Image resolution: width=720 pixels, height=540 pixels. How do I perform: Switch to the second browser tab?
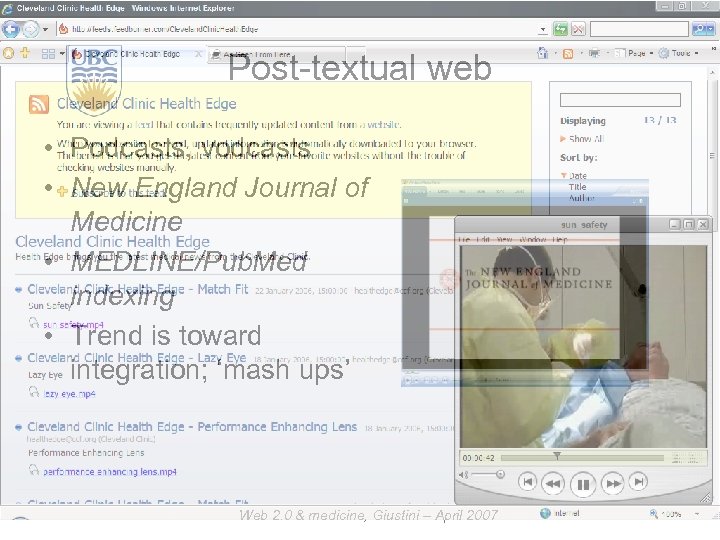point(276,54)
